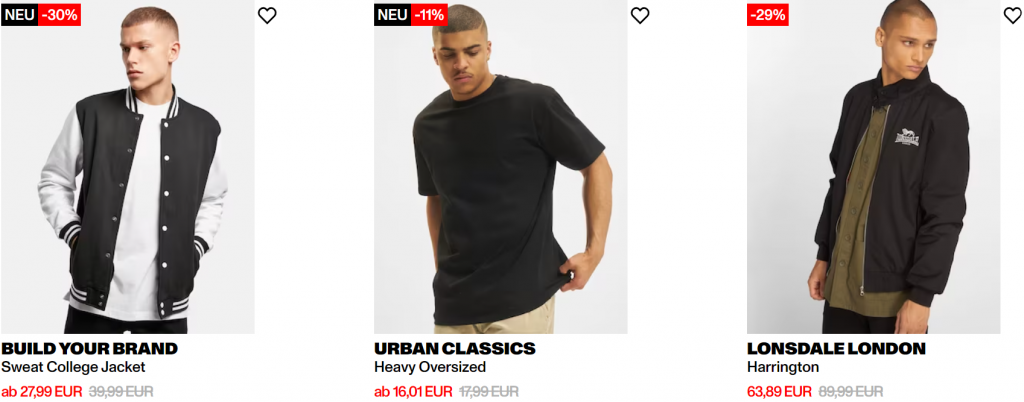
Task: Select the Sweat College Jacket product title
Action: (73, 367)
